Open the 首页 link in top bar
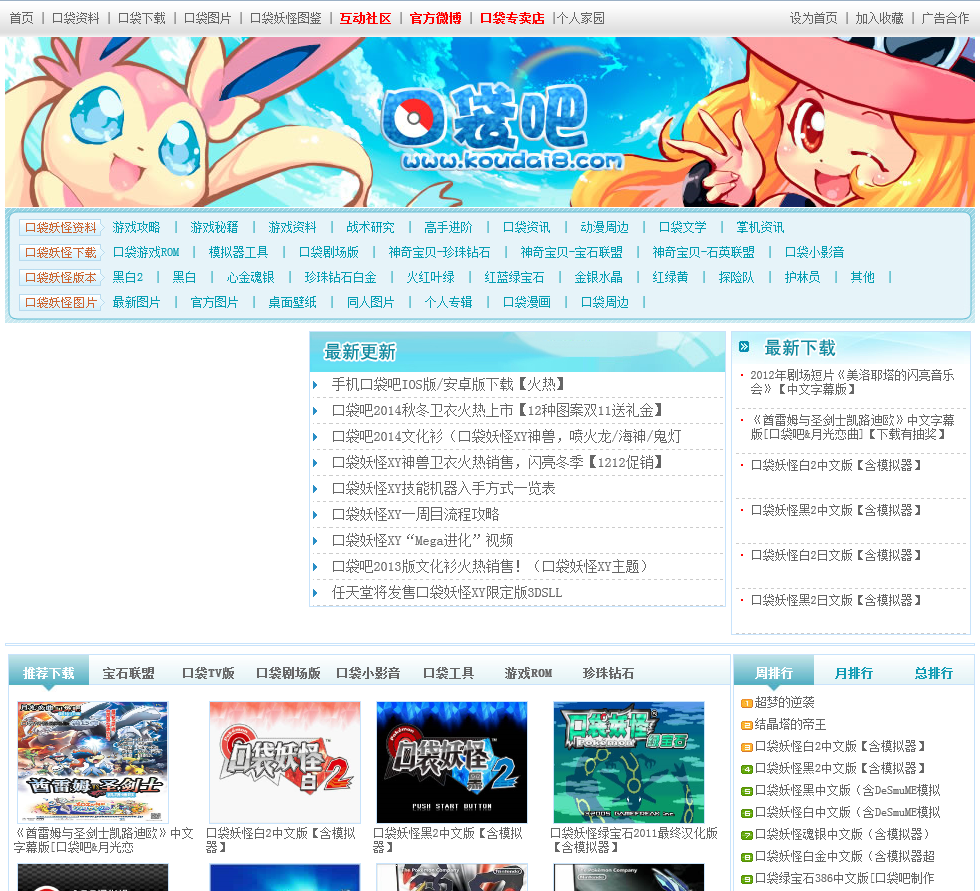The width and height of the screenshot is (980, 891). pos(21,18)
